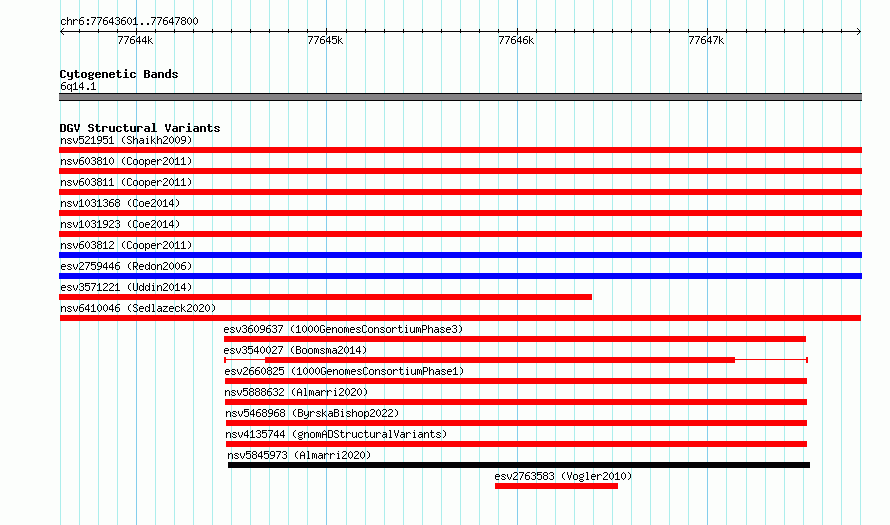This screenshot has width=890, height=525.
Task: Click the 77647k ruler tick label
Action: (x=706, y=40)
